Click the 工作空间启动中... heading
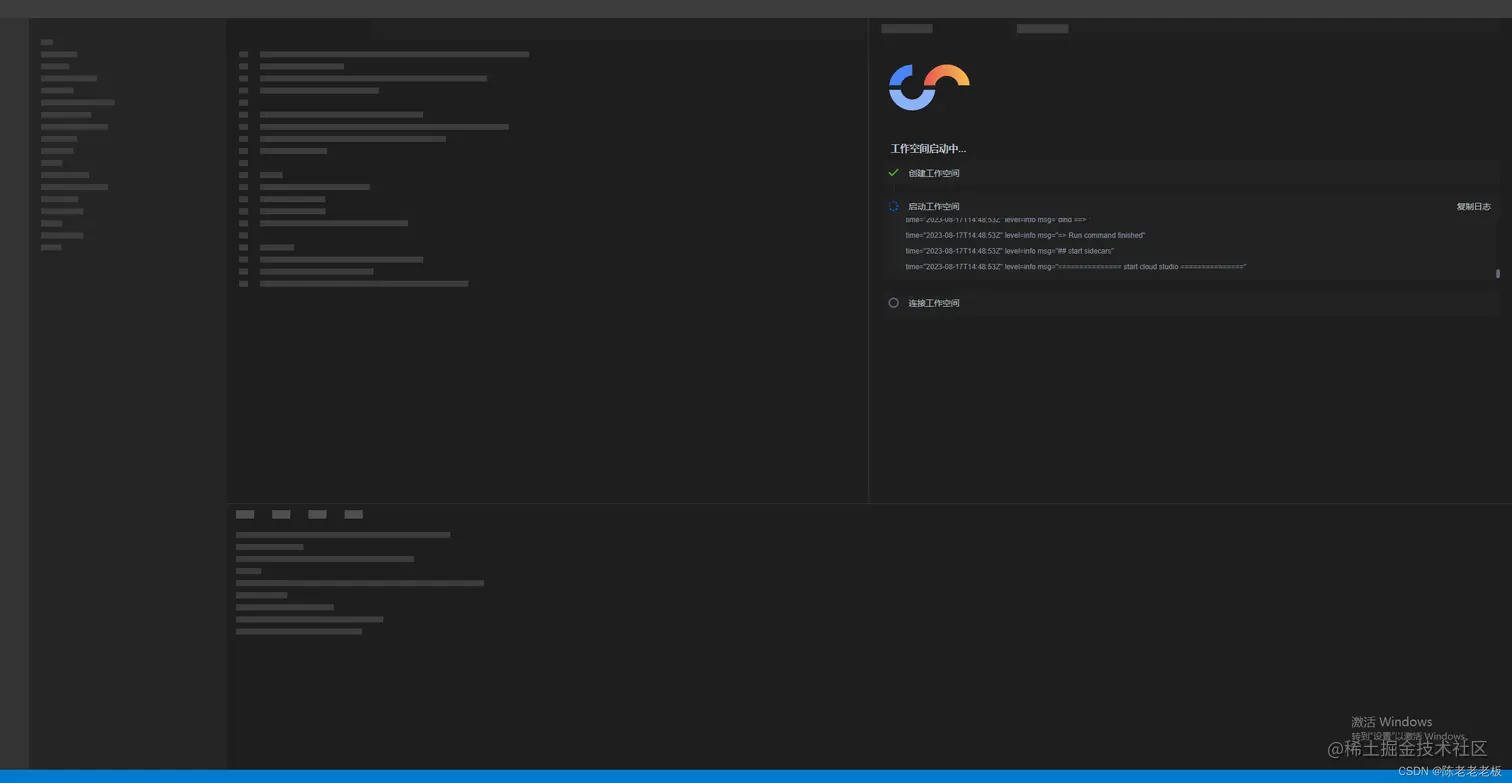The height and width of the screenshot is (783, 1512). (928, 149)
